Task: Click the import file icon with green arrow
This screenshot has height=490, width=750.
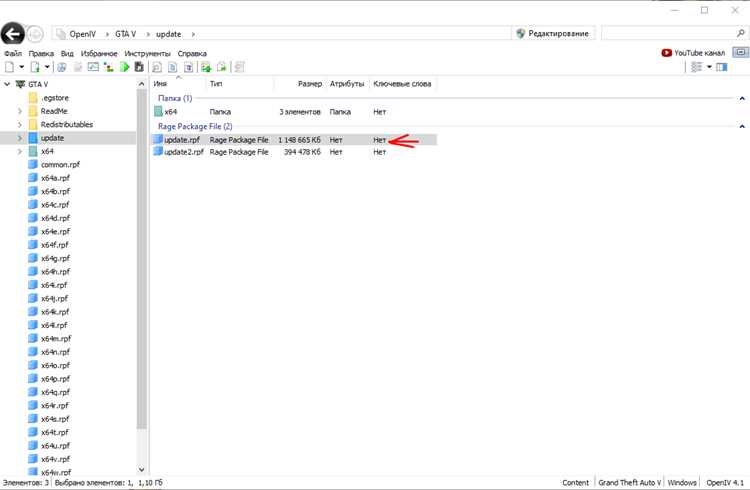Action: (35, 67)
